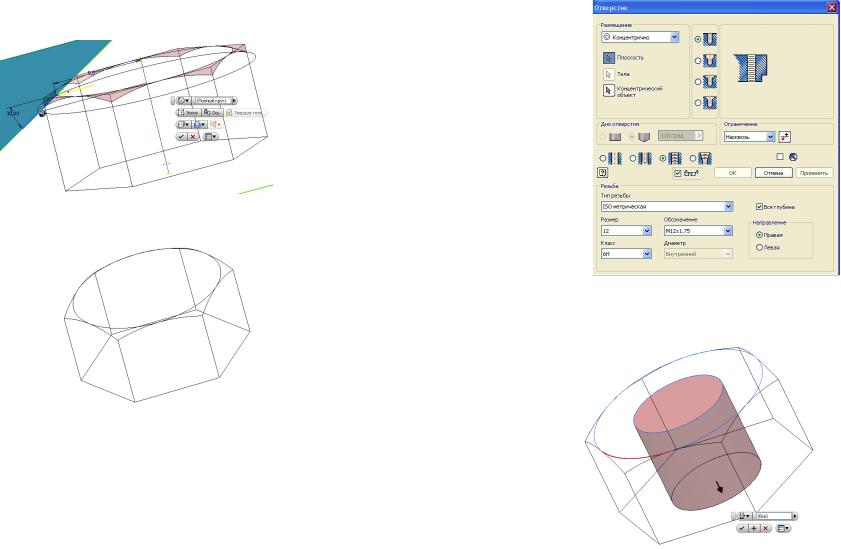Select the Плоскость face selector icon
Viewport: 841px width, 549px height.
click(608, 57)
